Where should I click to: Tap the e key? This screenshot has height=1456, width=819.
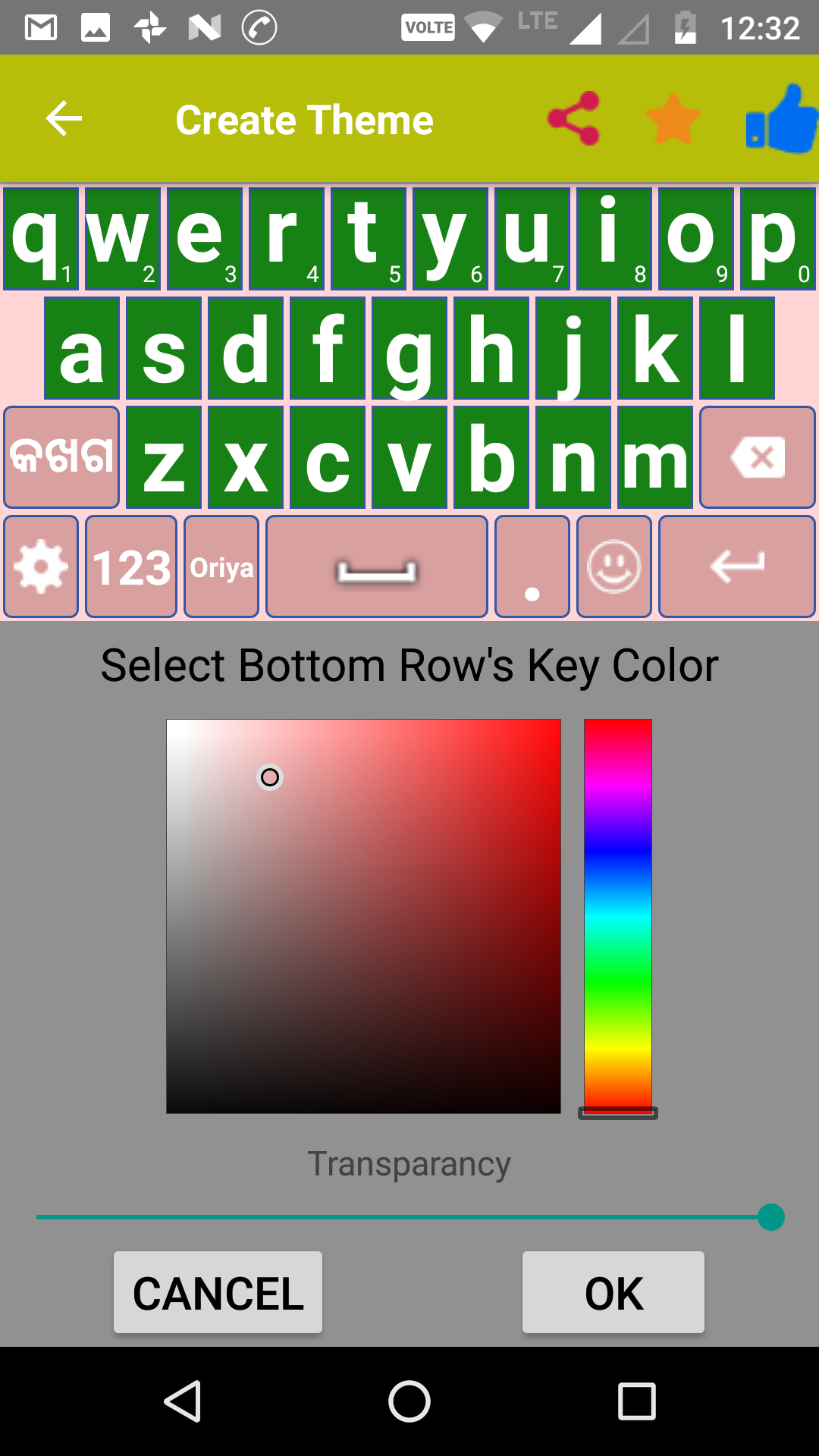pyautogui.click(x=205, y=239)
